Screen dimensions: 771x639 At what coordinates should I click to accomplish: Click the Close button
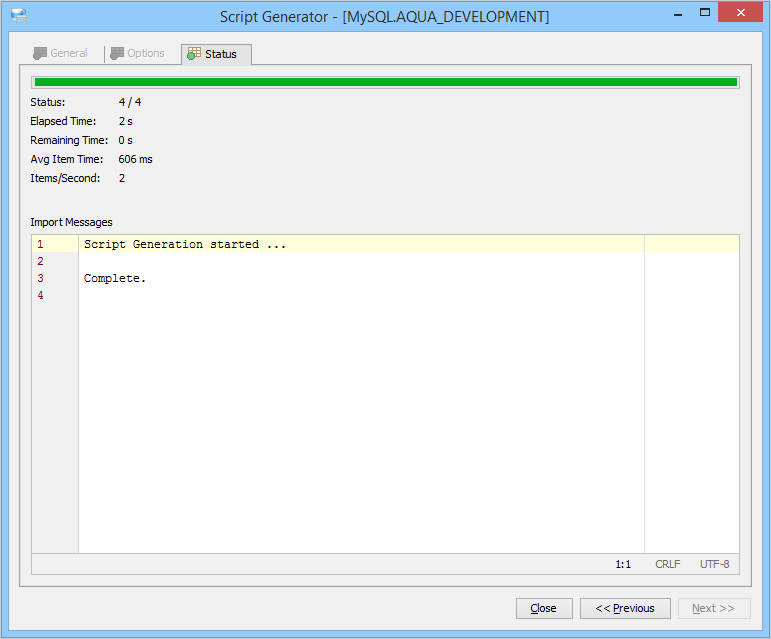[544, 609]
